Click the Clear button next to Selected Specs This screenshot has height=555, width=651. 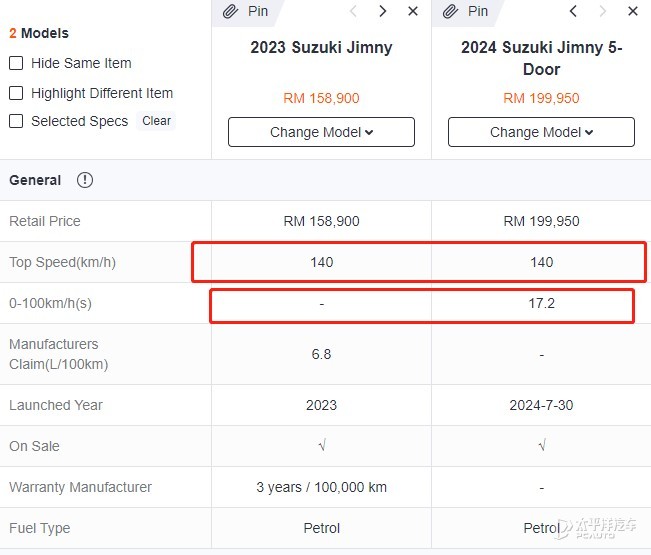point(156,121)
